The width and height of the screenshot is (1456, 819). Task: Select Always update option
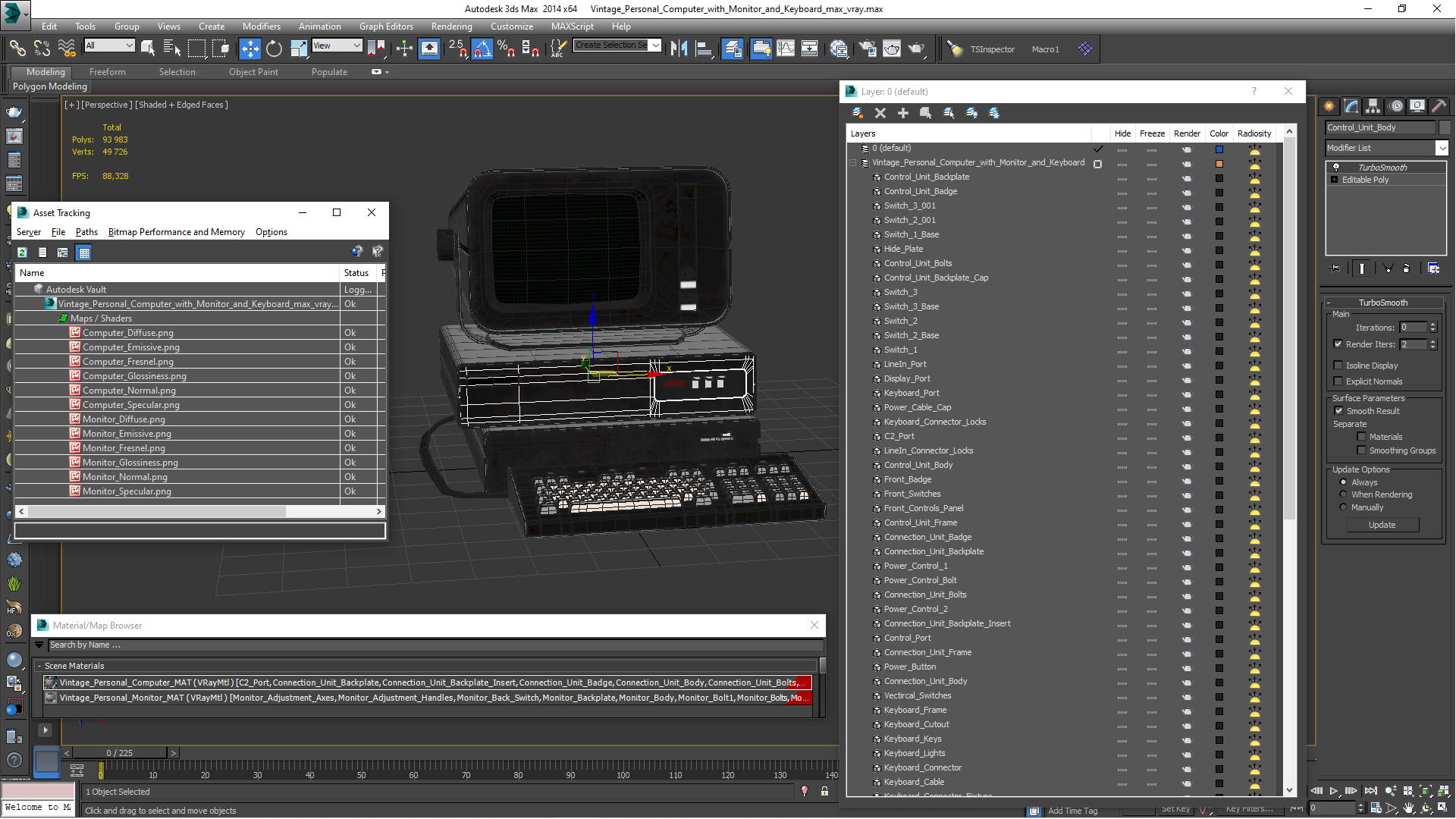tap(1344, 482)
